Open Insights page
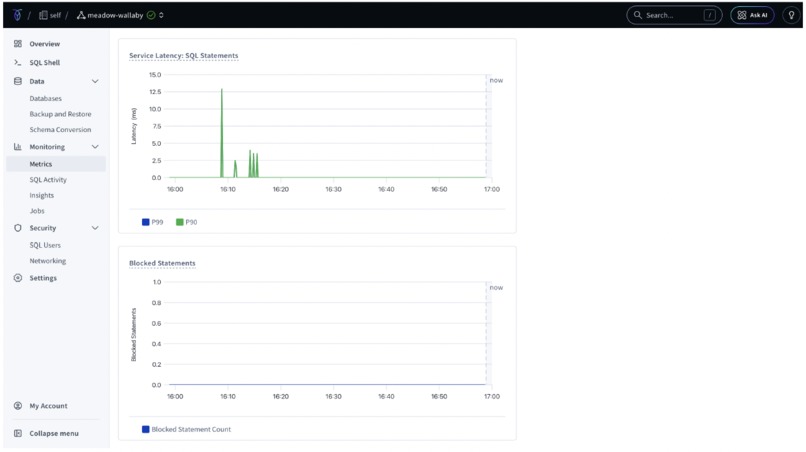 click(42, 195)
